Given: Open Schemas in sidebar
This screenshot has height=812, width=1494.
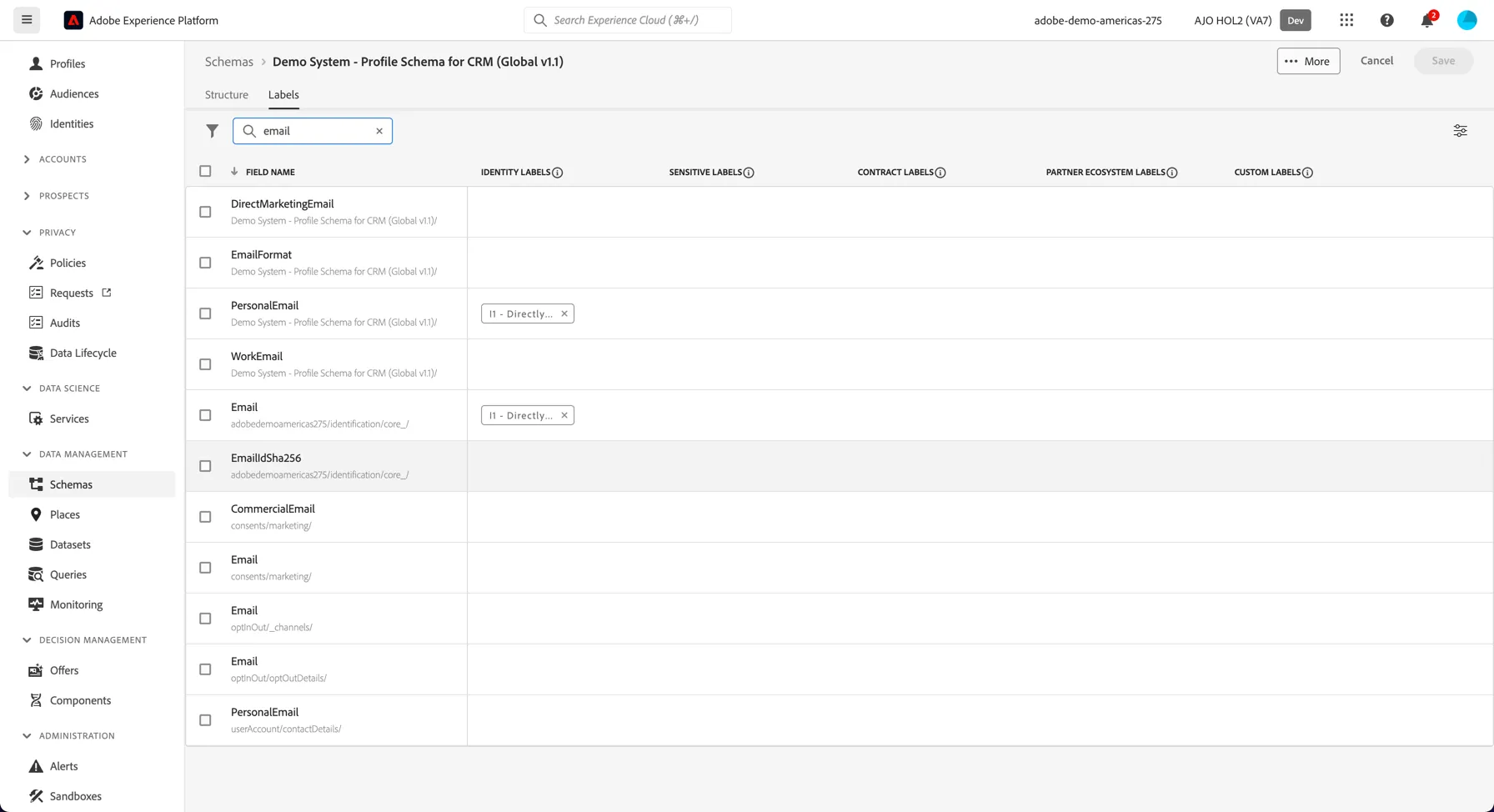Looking at the screenshot, I should point(92,484).
